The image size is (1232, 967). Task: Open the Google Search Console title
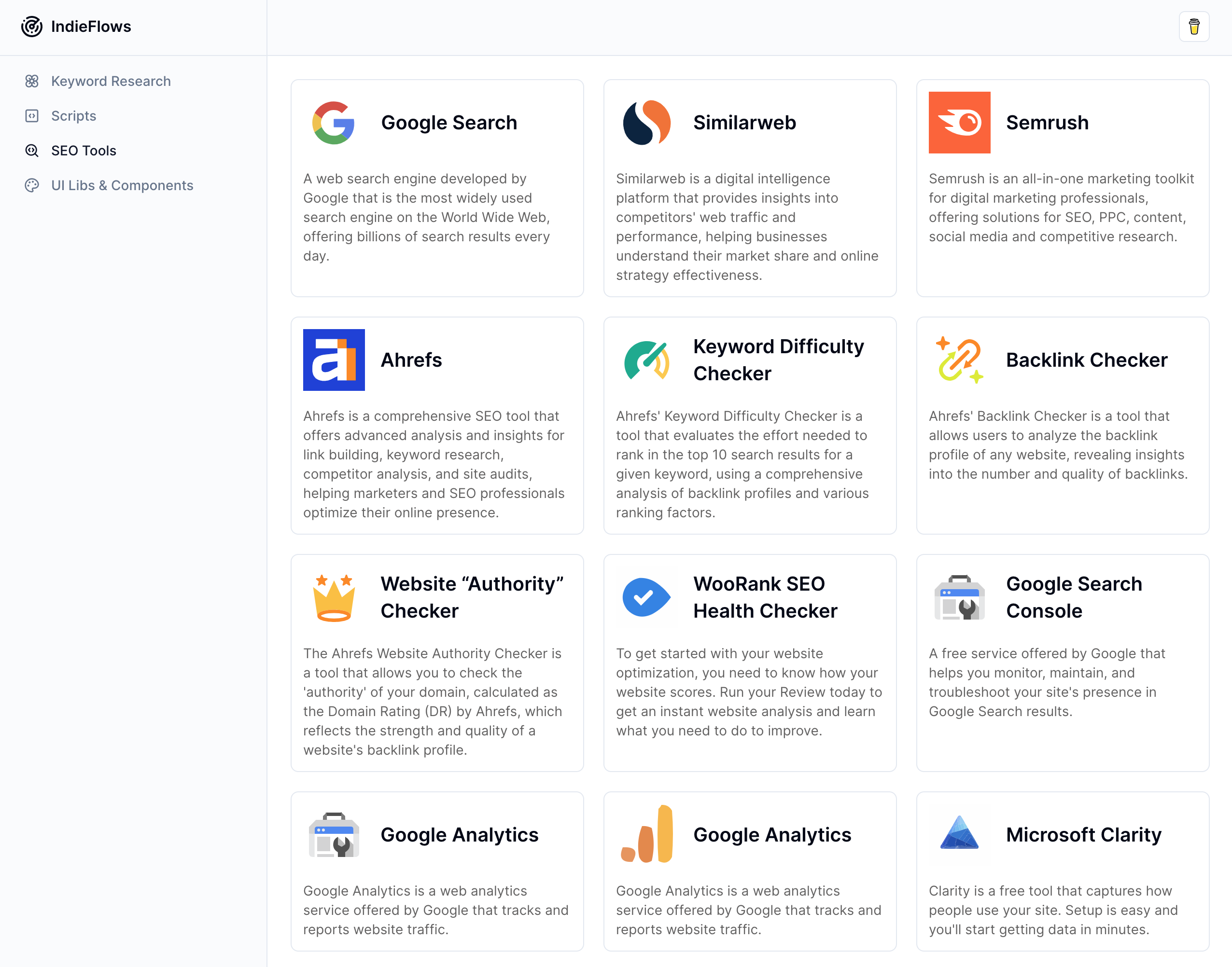(x=1074, y=597)
